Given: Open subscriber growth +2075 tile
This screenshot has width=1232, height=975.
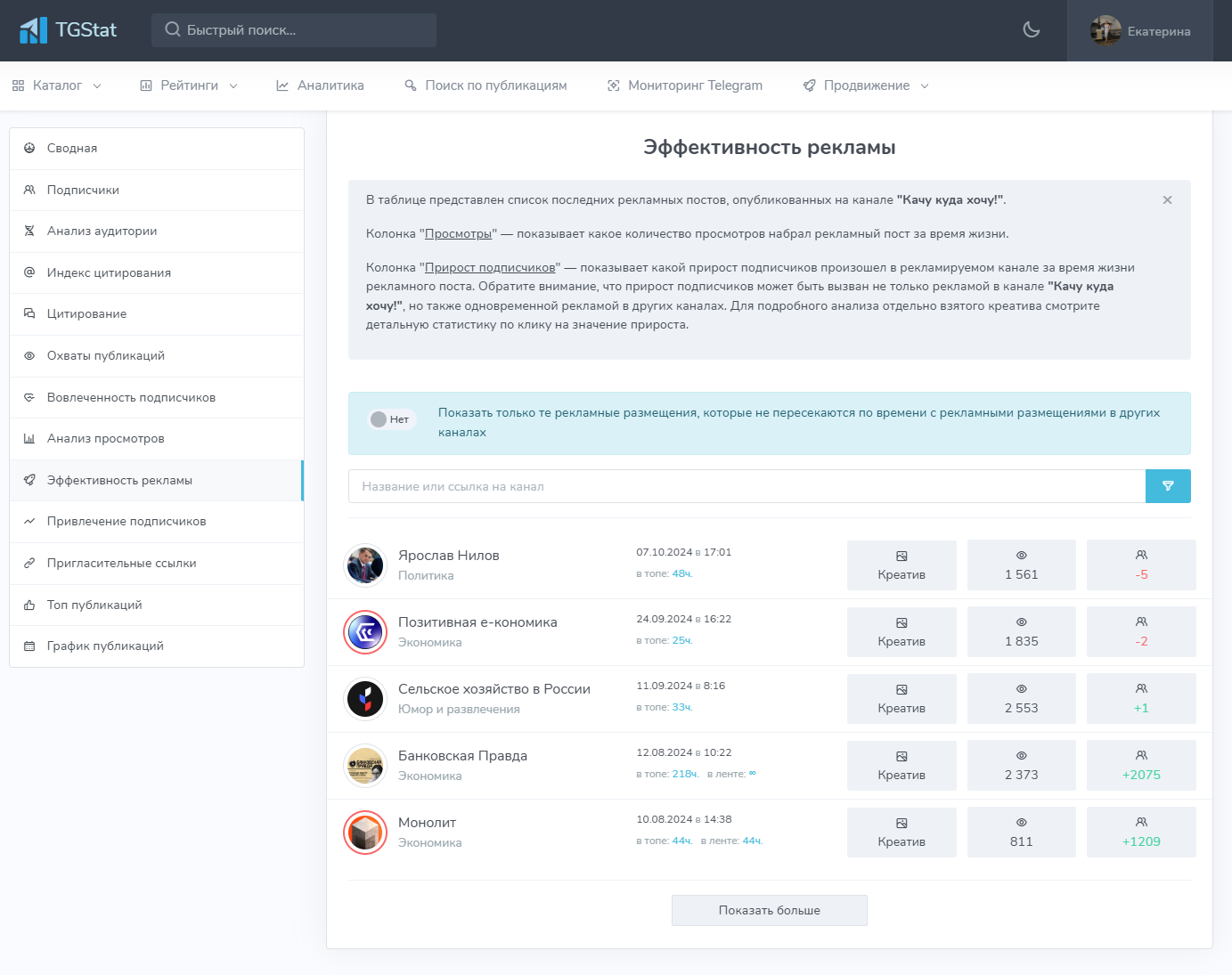Looking at the screenshot, I should 1140,766.
